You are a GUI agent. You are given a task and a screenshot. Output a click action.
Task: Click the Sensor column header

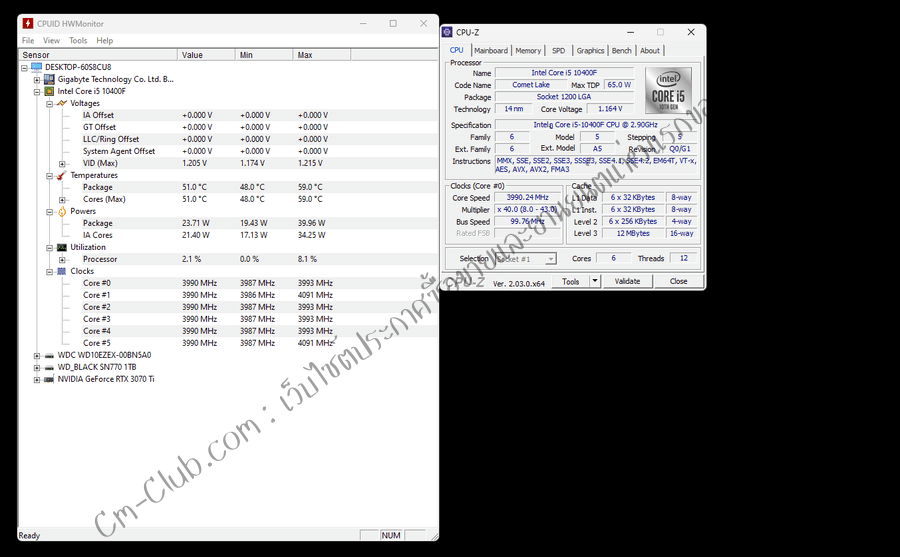pos(98,55)
